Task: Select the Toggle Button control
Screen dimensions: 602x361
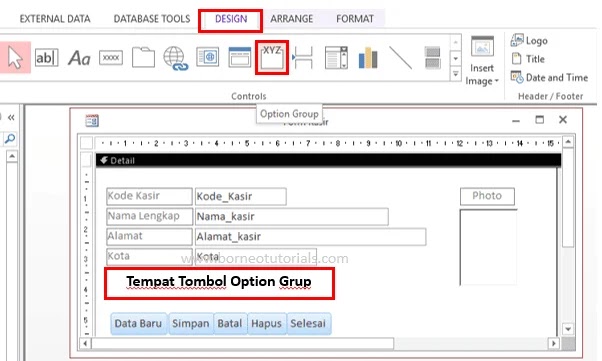Action: point(433,58)
